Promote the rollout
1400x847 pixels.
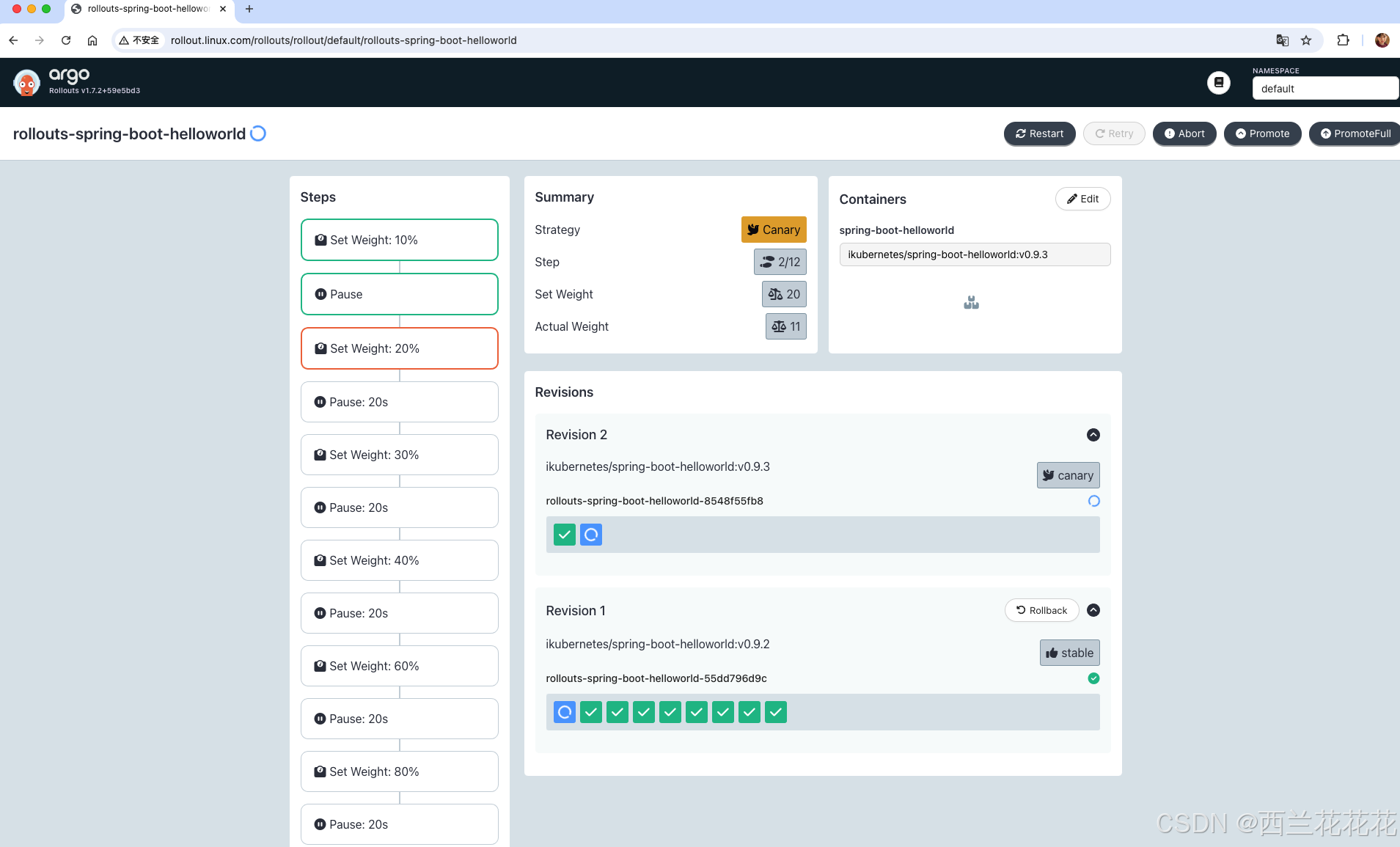[x=1262, y=133]
